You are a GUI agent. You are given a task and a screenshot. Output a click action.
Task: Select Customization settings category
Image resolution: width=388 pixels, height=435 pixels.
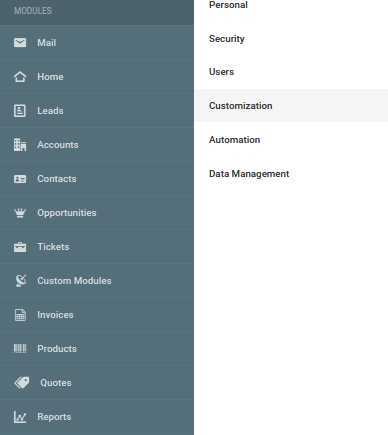click(x=291, y=106)
